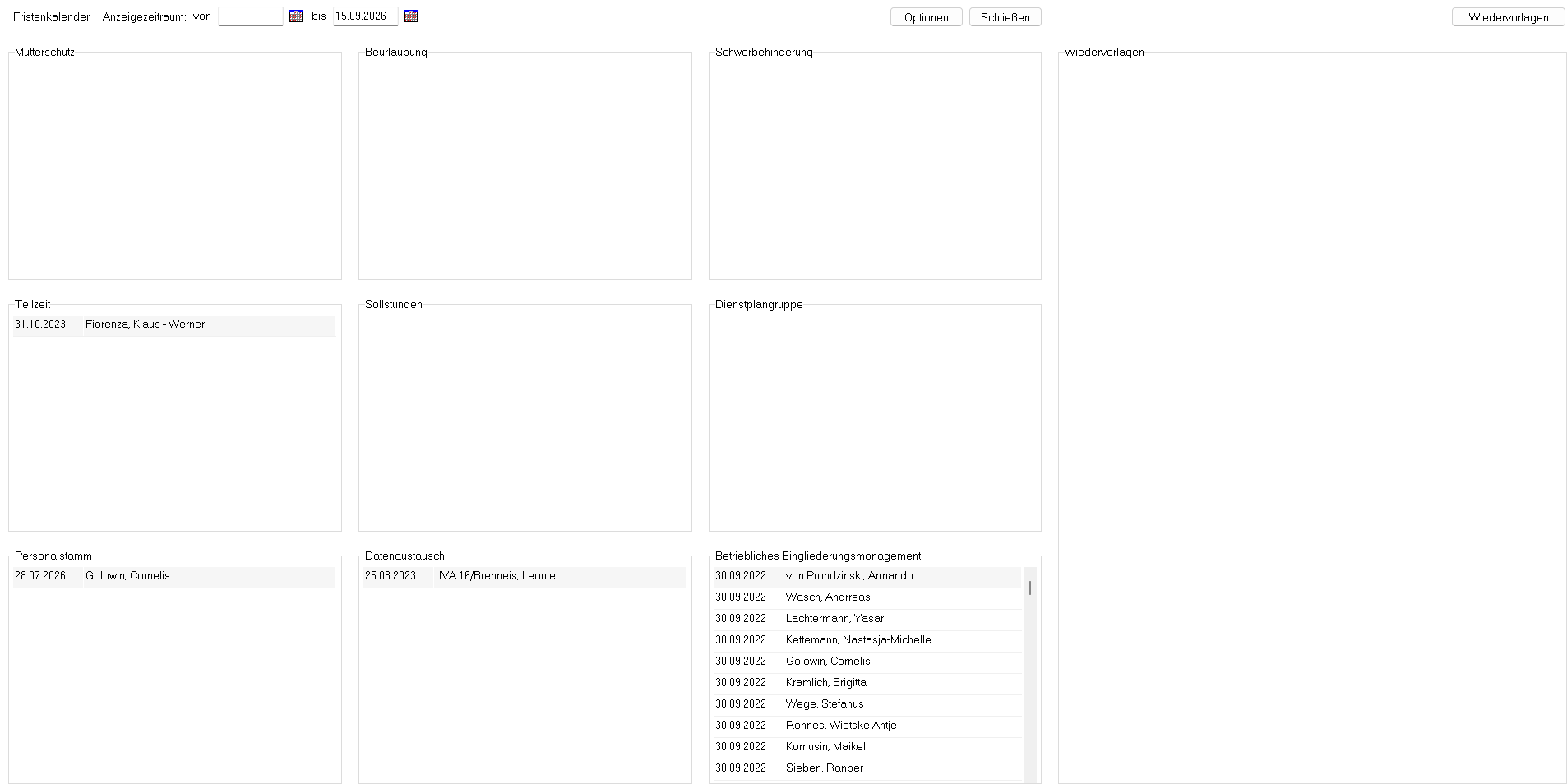1567x784 pixels.
Task: Open the Optionen button
Action: (x=927, y=17)
